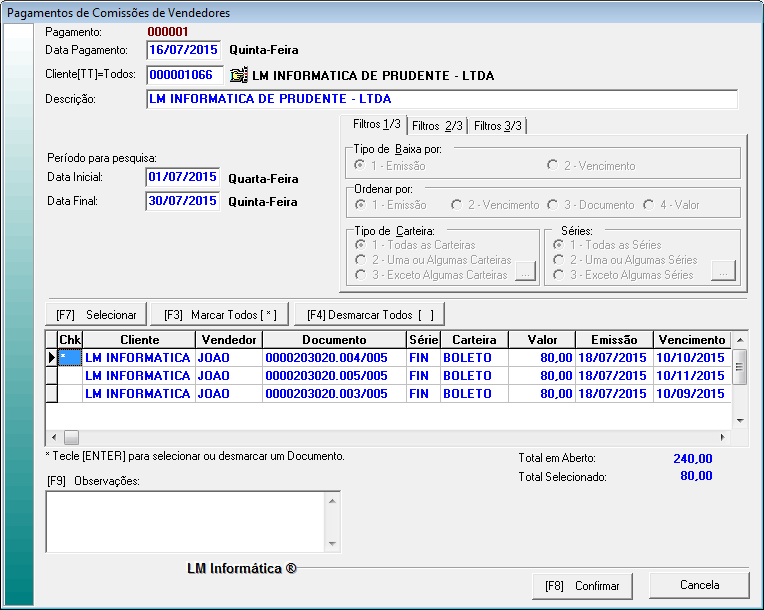764x610 pixels.
Task: Click inside the Observações text area
Action: coord(186,522)
